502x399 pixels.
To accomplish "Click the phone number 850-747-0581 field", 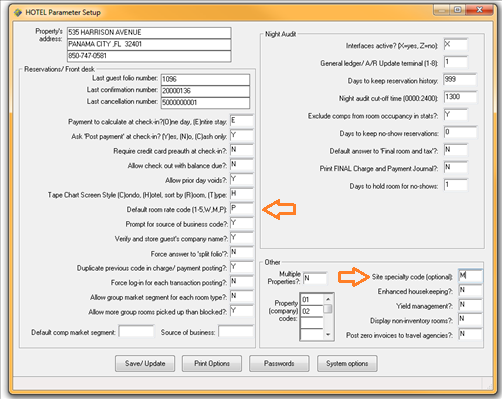I will click(x=149, y=56).
